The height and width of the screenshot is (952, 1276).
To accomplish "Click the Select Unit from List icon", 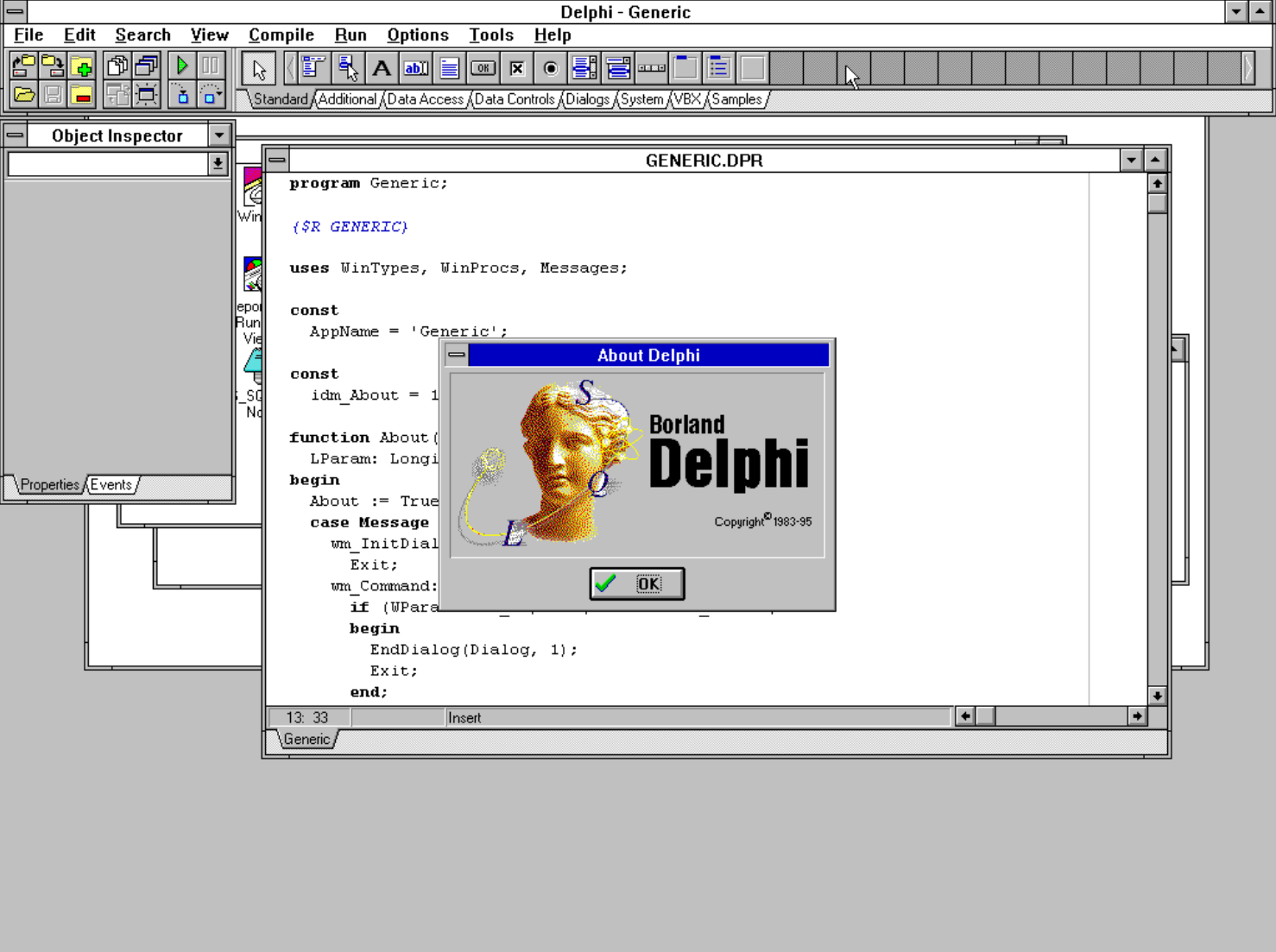I will pos(117,66).
